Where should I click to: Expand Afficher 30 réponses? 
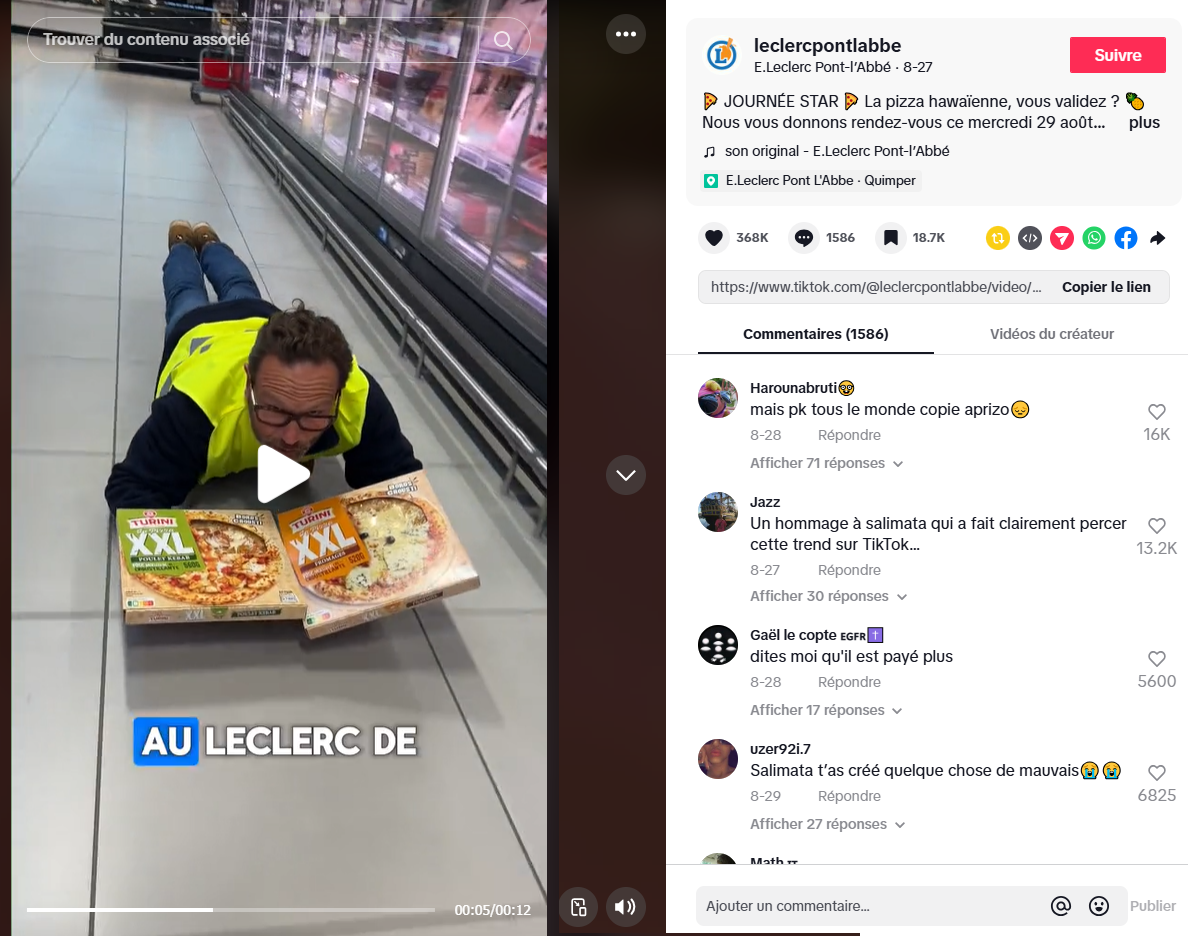tap(828, 596)
